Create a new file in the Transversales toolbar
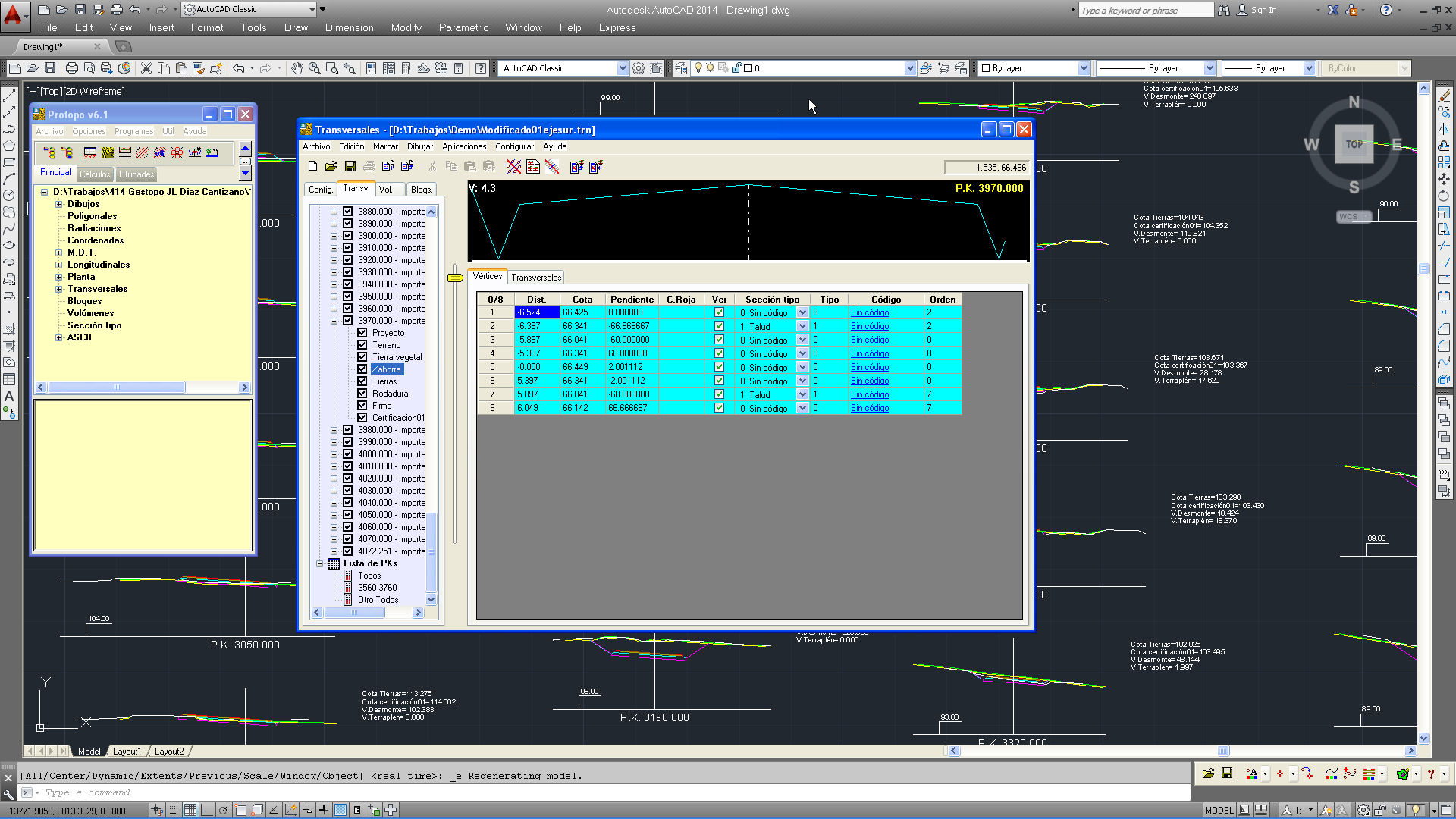 [312, 166]
